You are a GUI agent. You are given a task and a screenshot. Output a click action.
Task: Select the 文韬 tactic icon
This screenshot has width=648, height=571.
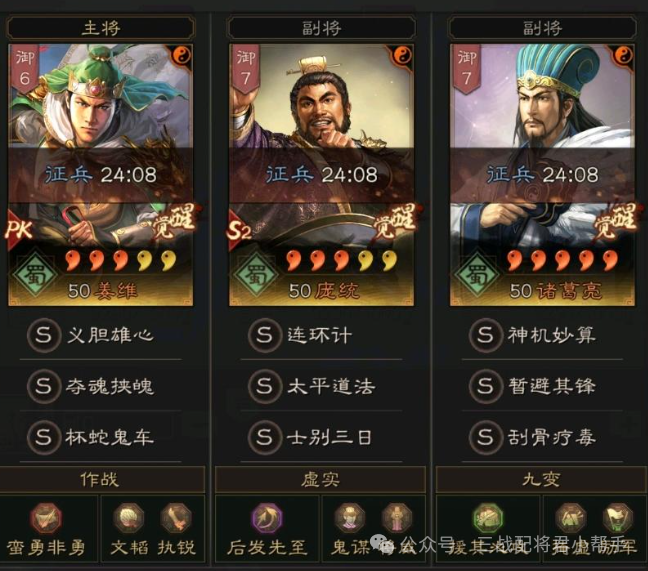click(x=129, y=518)
